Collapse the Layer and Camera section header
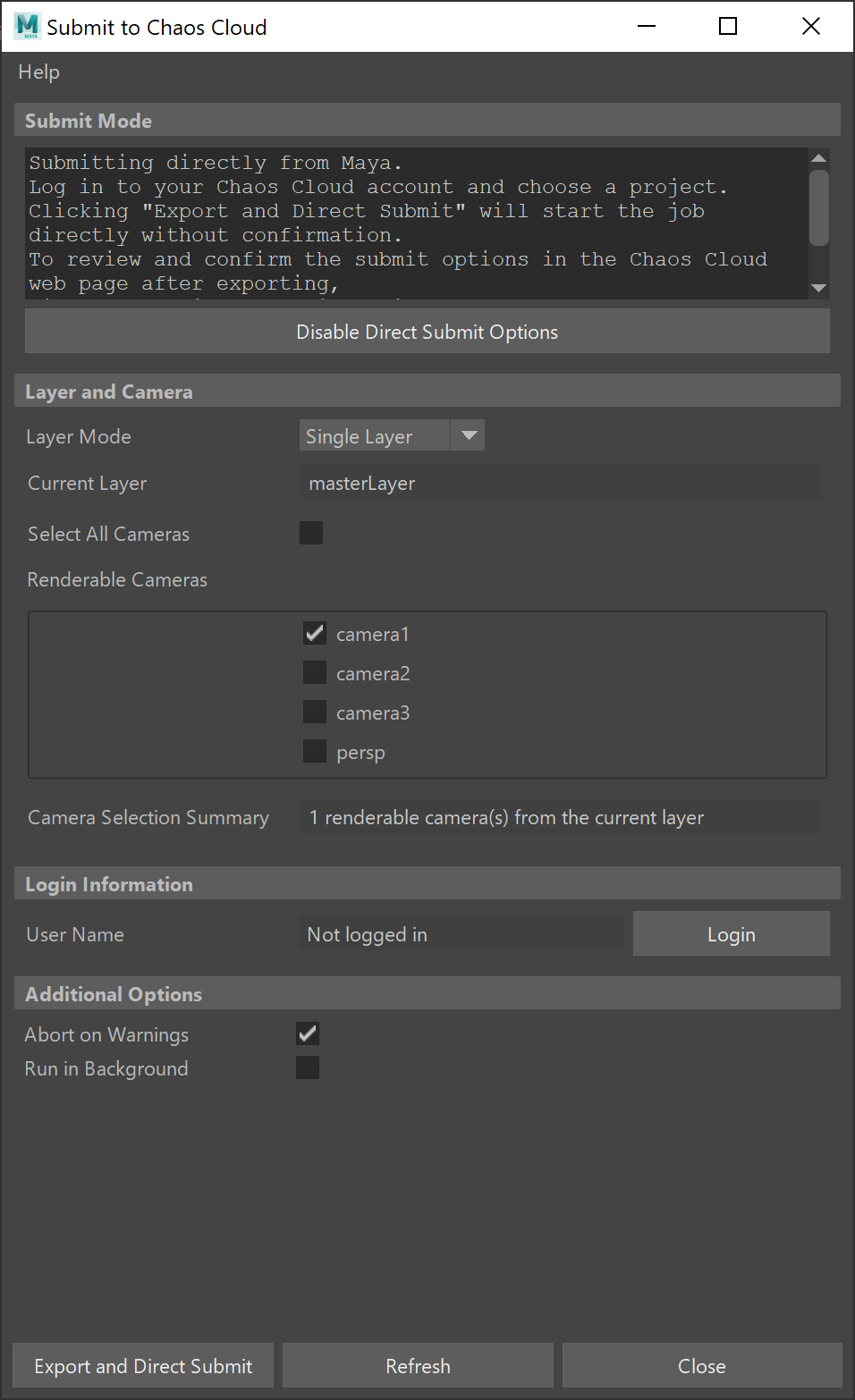Screen dimensions: 855x1400 427,392
